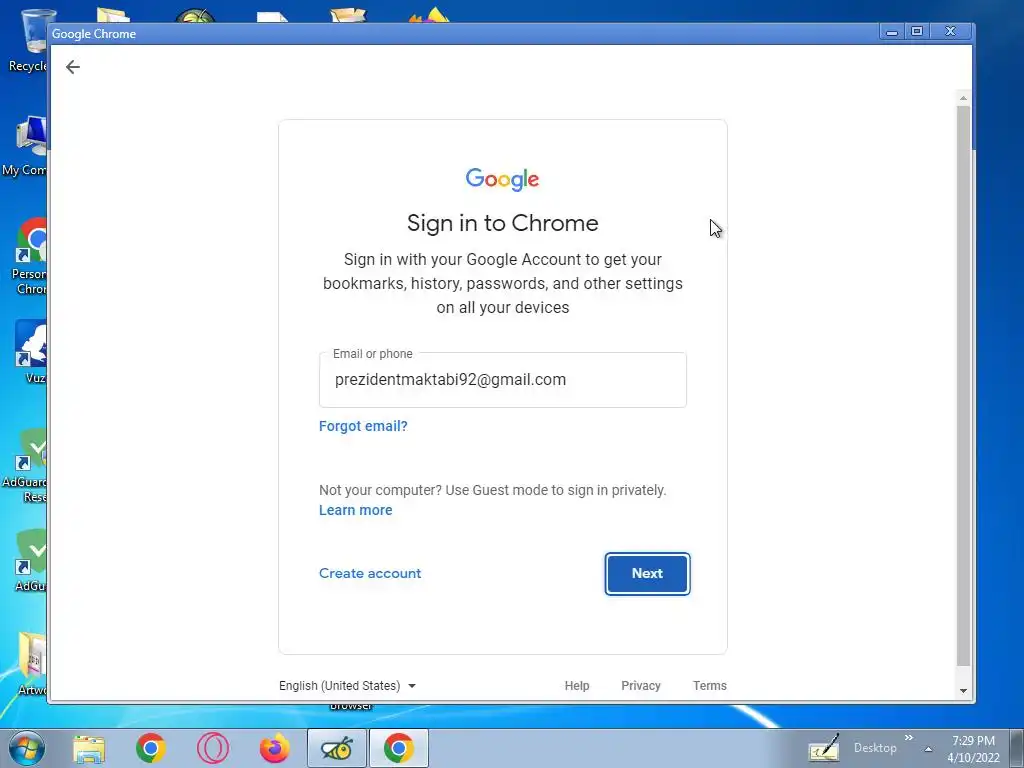Click the Sign in to Chrome heading

tap(502, 223)
